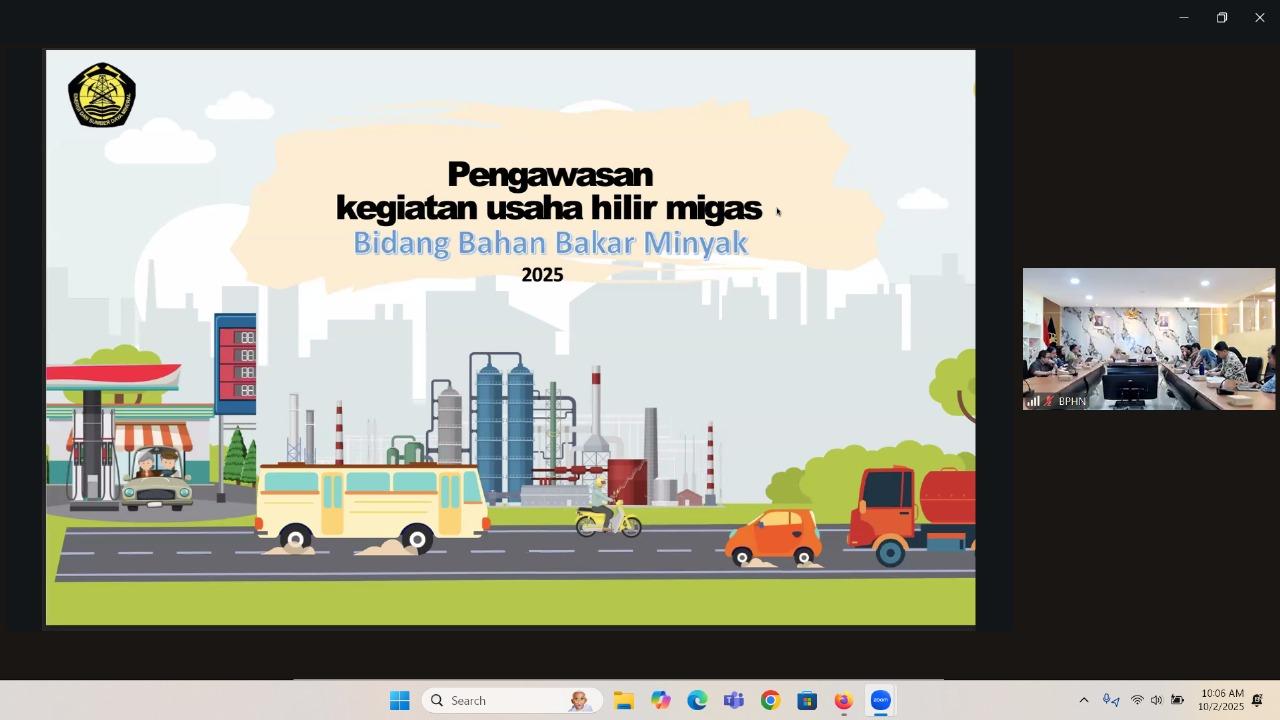Open notification bell in system tray
Image resolution: width=1280 pixels, height=720 pixels.
click(x=1257, y=700)
